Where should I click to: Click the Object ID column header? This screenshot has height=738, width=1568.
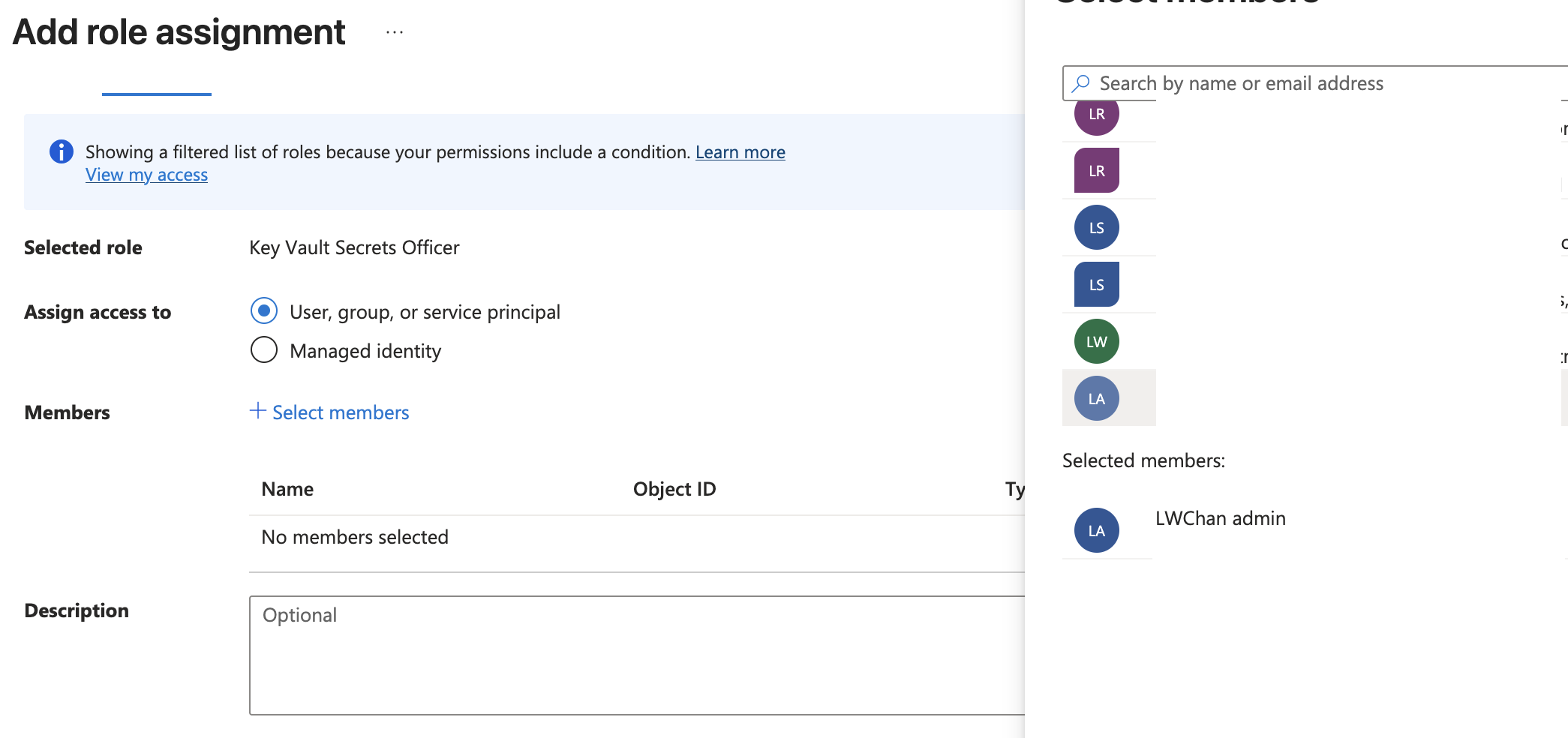coord(674,489)
